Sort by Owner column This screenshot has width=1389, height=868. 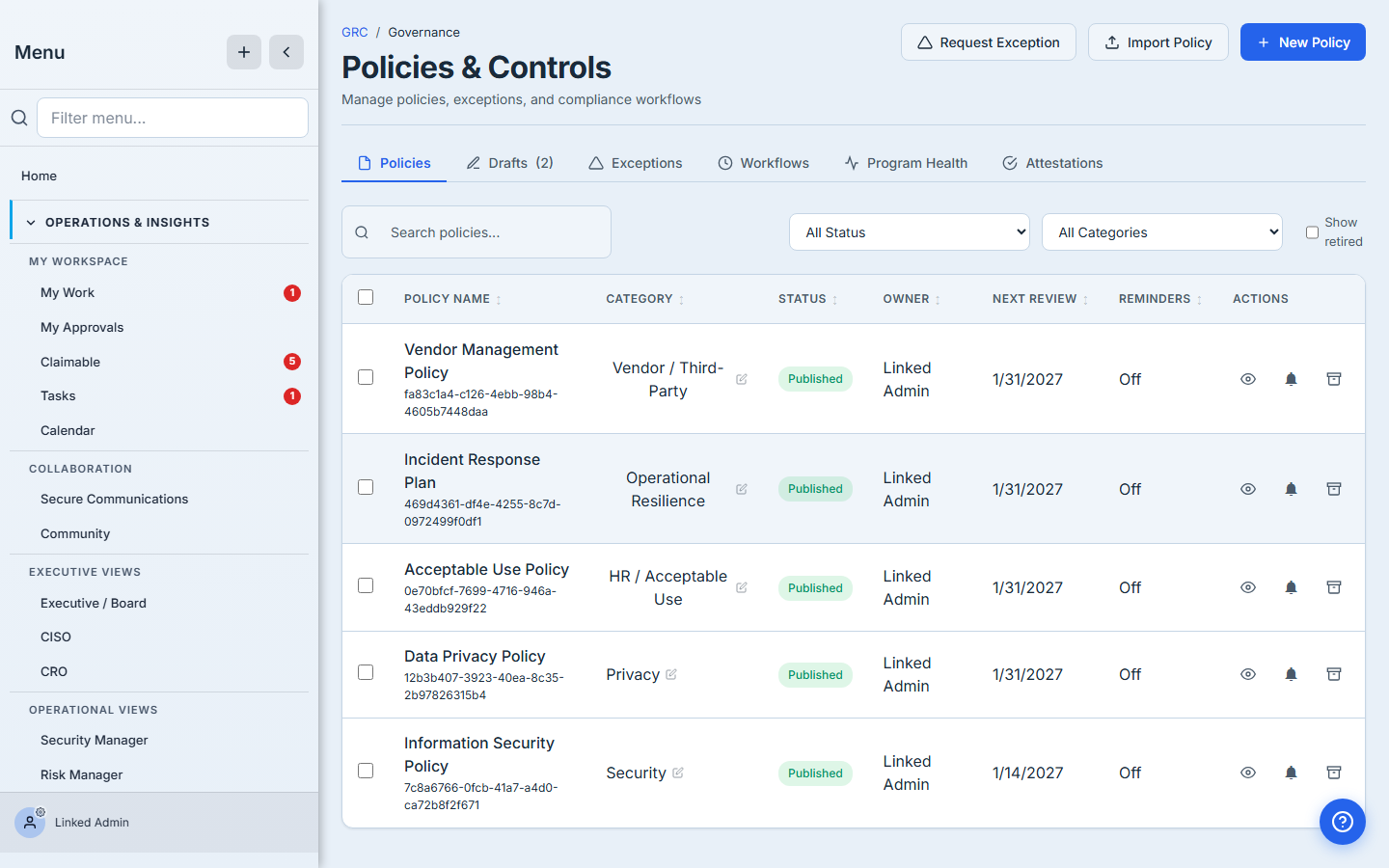(x=912, y=299)
